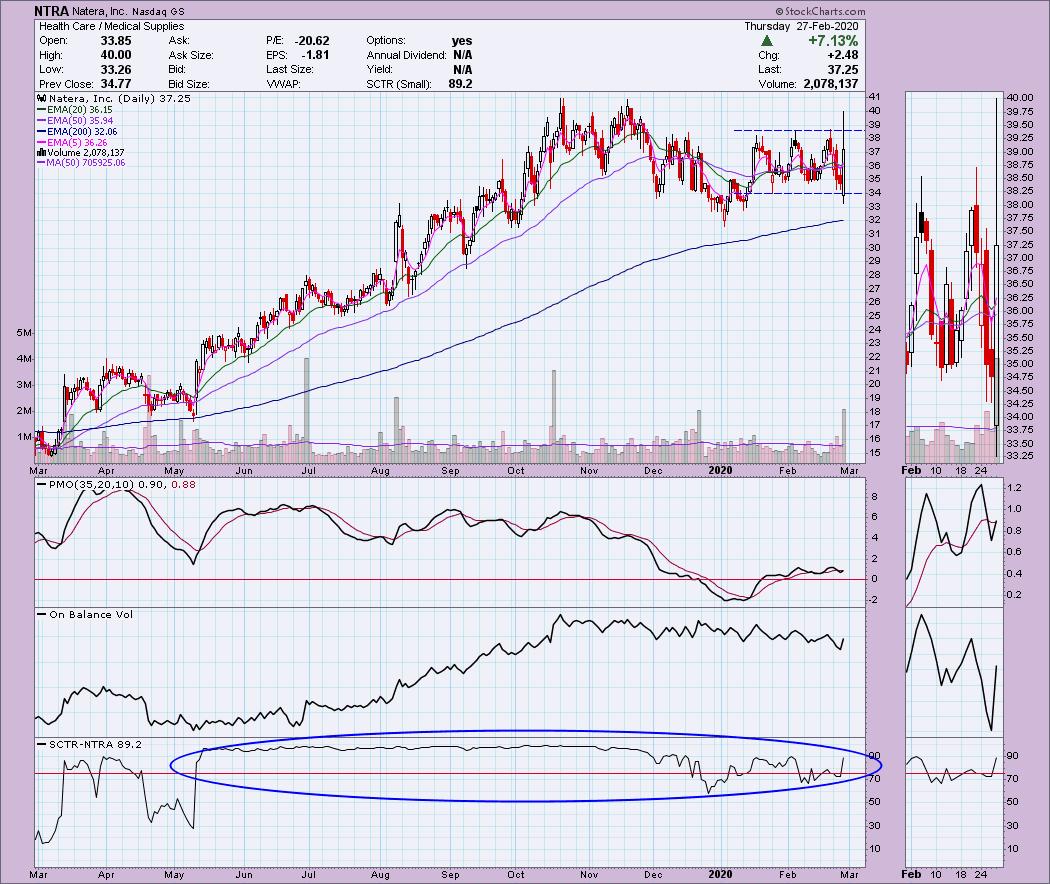1050x884 pixels.
Task: Click the candlestick icon beside Natera legend
Action: pos(42,98)
